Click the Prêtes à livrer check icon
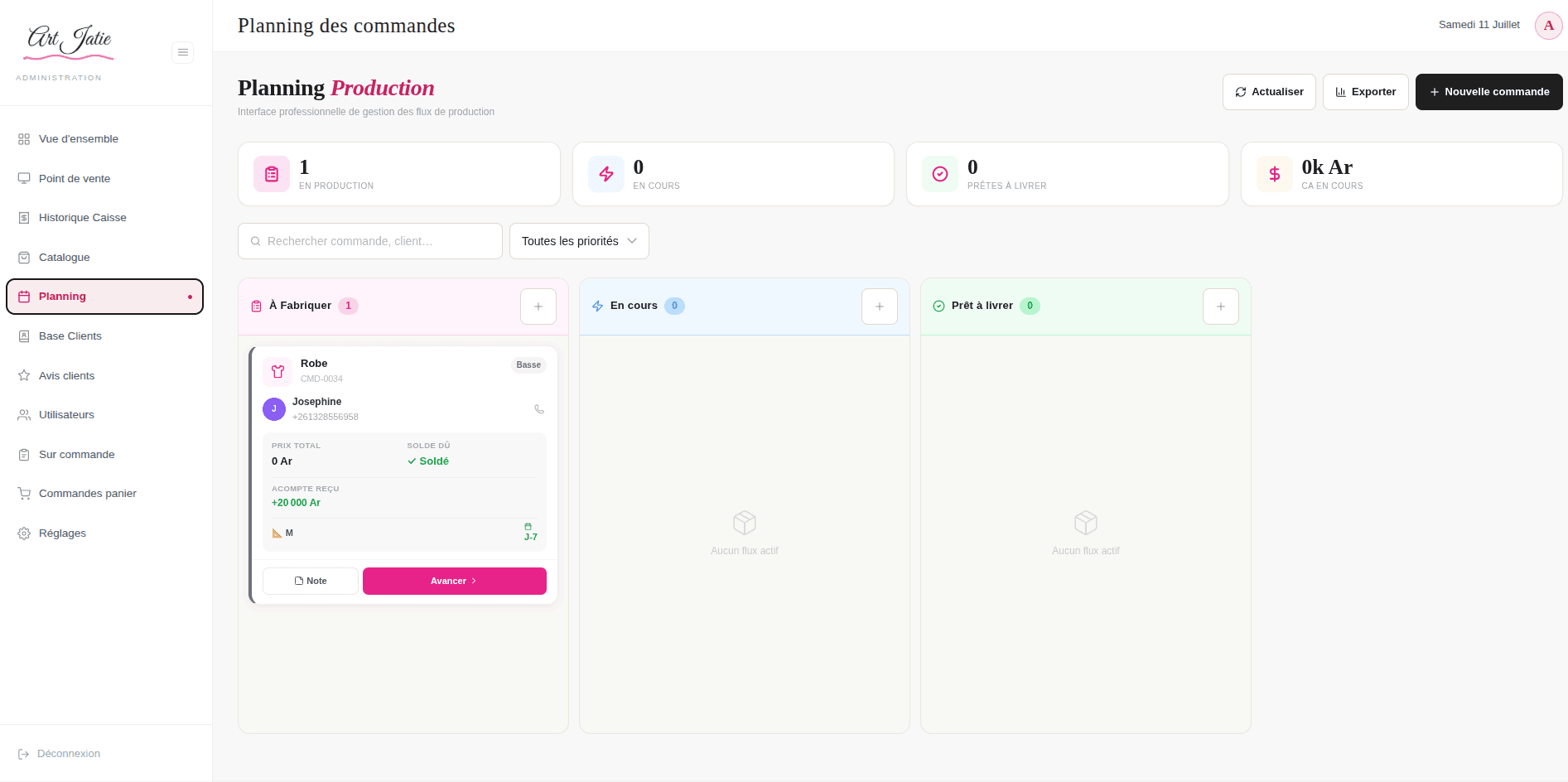Image resolution: width=1568 pixels, height=782 pixels. pos(940,174)
